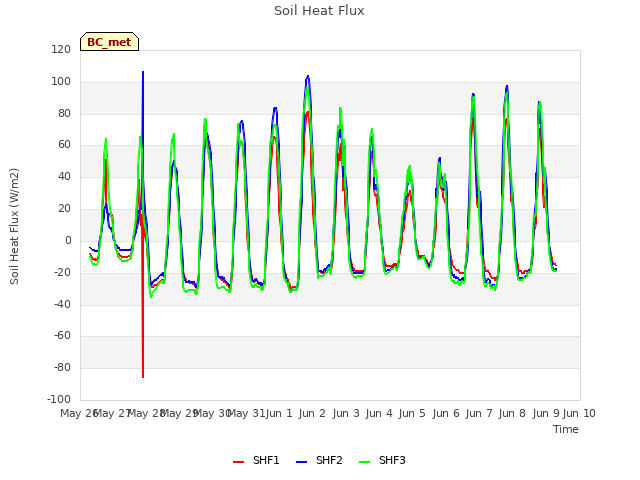Click the Soil Heat Flux (W/m2) axis label
Screen dimensions: 640x480
tap(15, 226)
